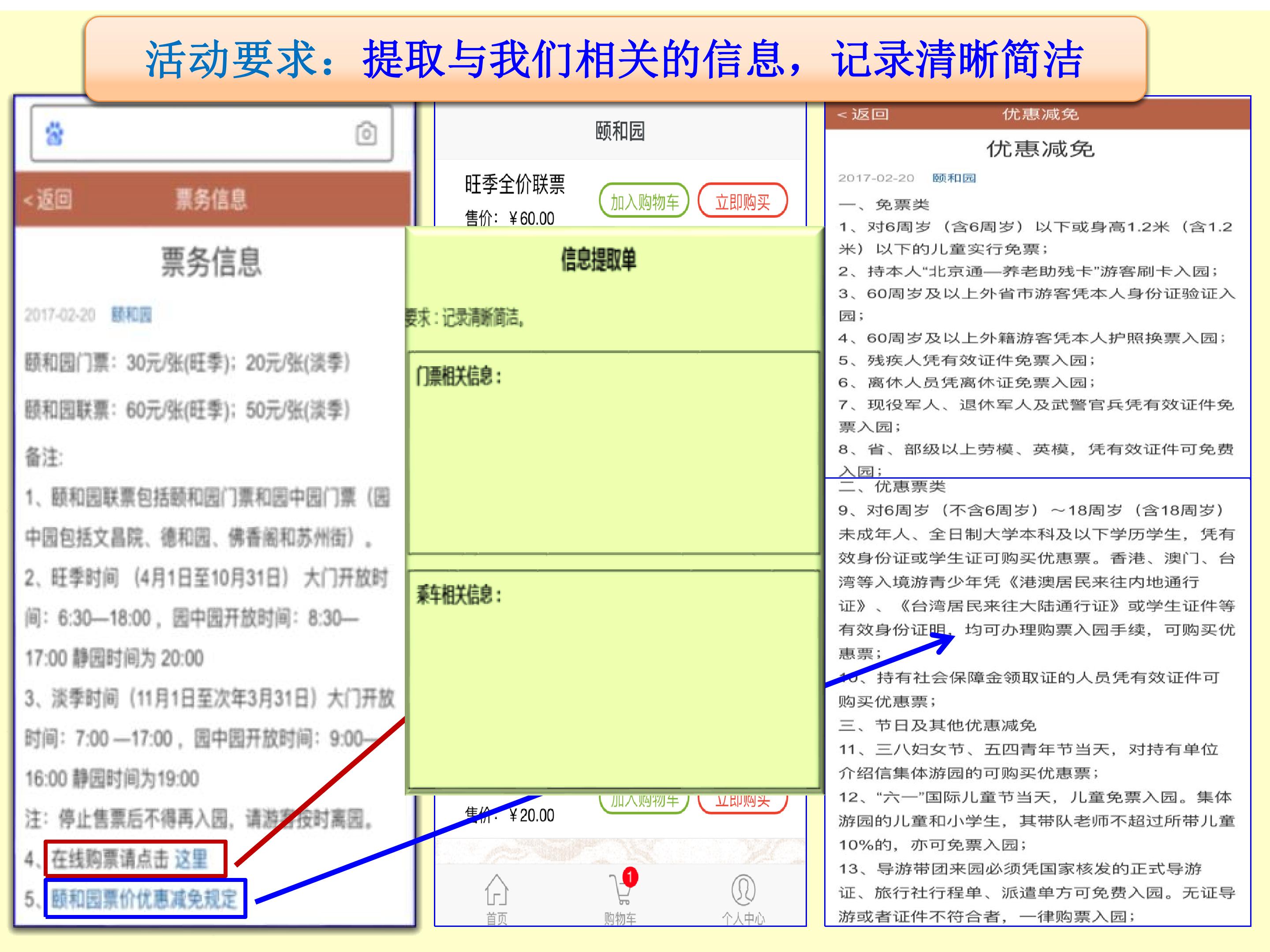This screenshot has width=1270, height=952.
Task: Click item 6 离休人员凭离休证免票入园
Action: 967,382
